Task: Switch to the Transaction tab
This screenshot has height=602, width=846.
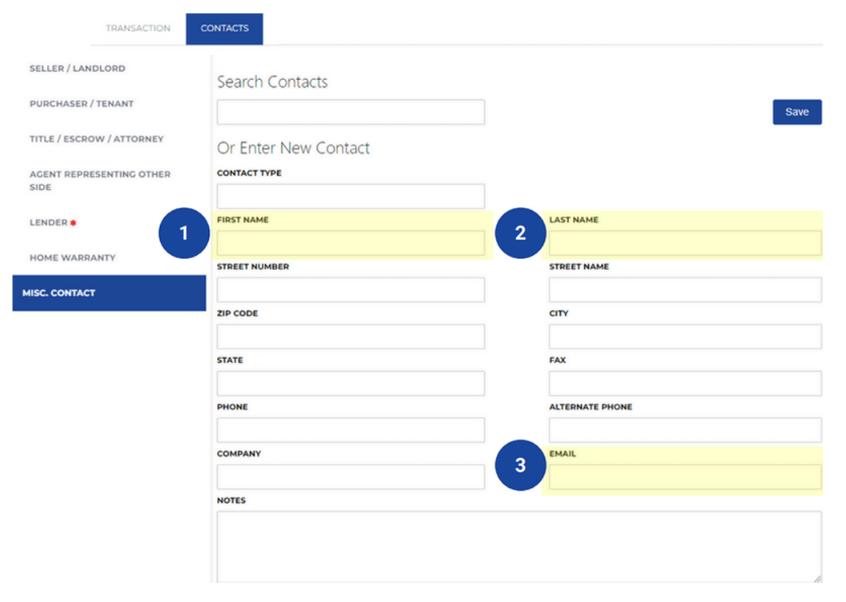Action: [x=138, y=28]
